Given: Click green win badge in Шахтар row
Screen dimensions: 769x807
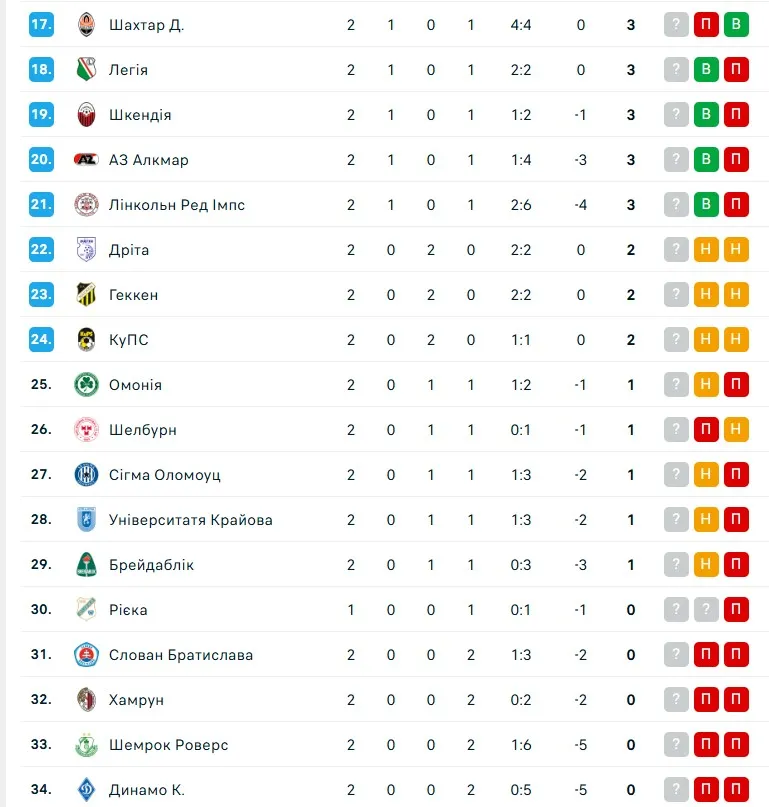Looking at the screenshot, I should coord(736,25).
